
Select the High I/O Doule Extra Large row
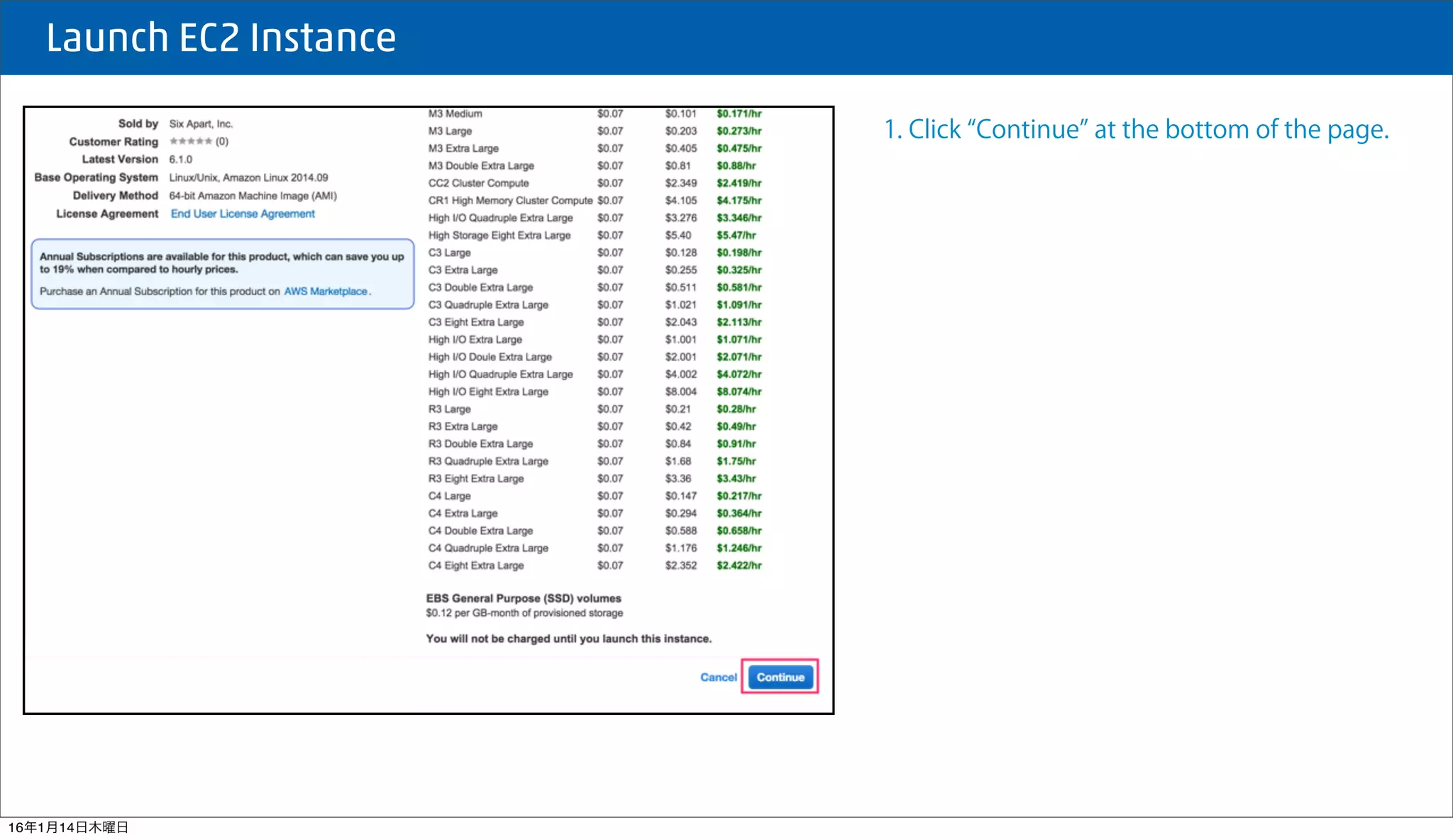pyautogui.click(x=595, y=357)
